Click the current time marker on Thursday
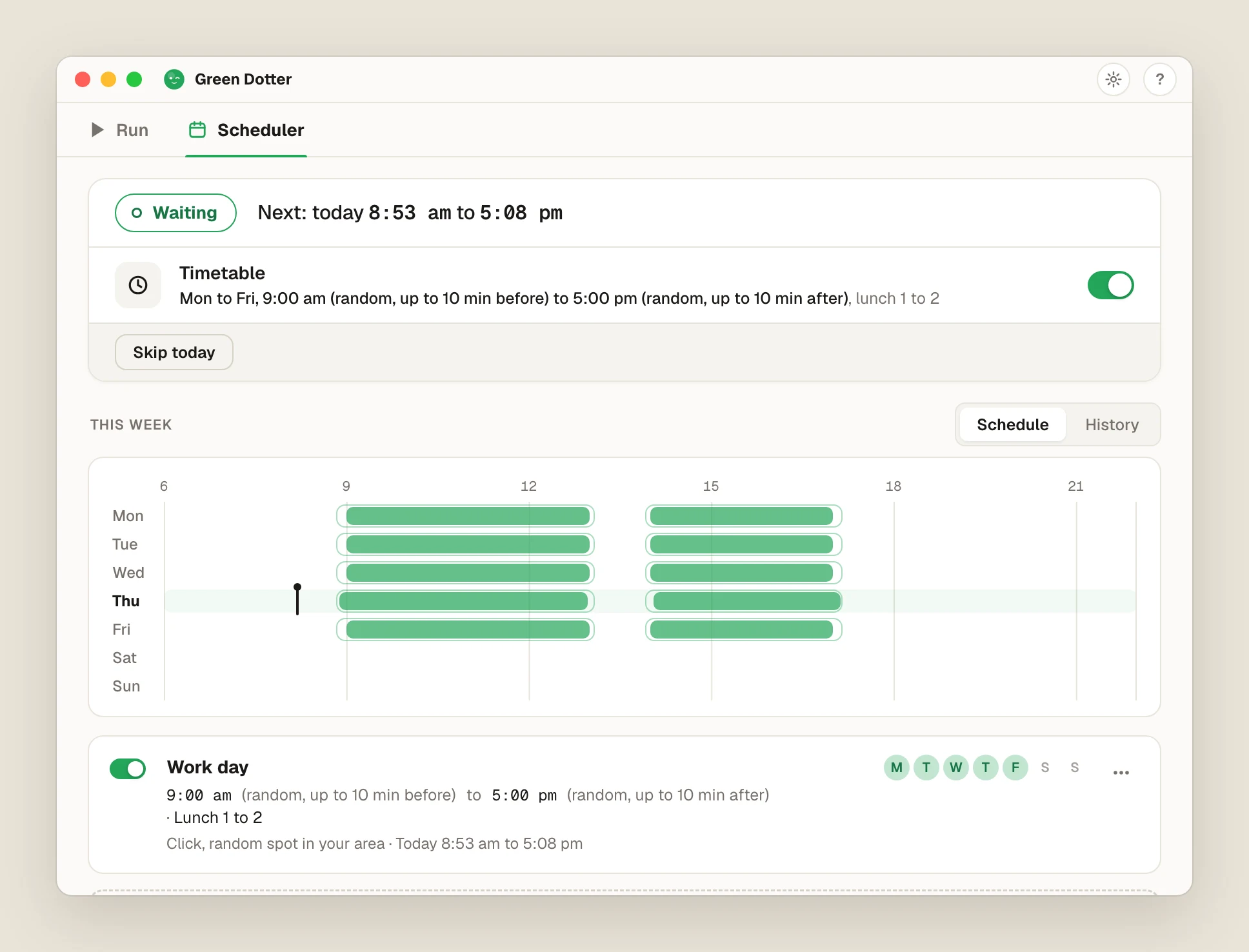The image size is (1249, 952). 297,599
